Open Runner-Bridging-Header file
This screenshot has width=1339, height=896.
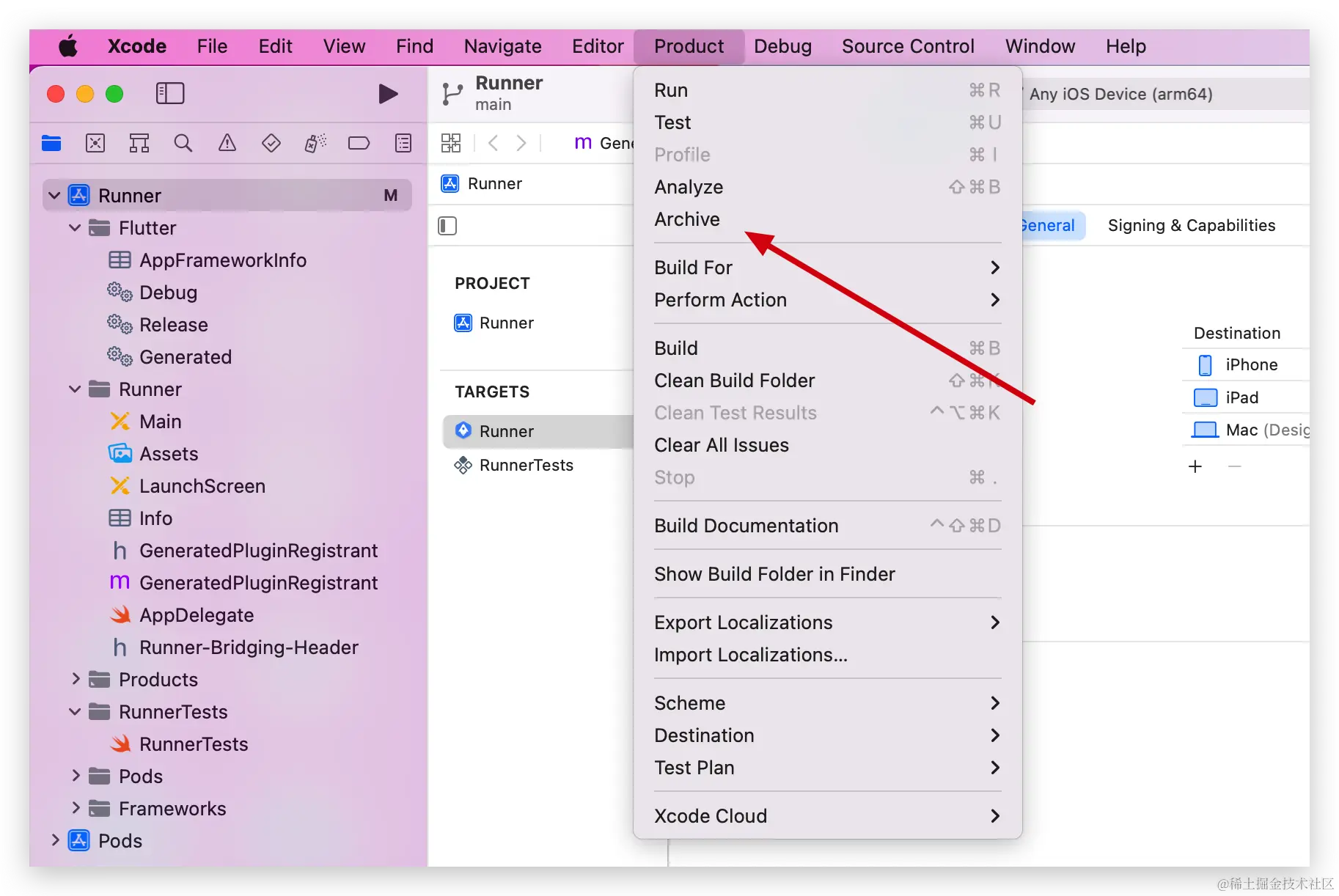tap(249, 647)
